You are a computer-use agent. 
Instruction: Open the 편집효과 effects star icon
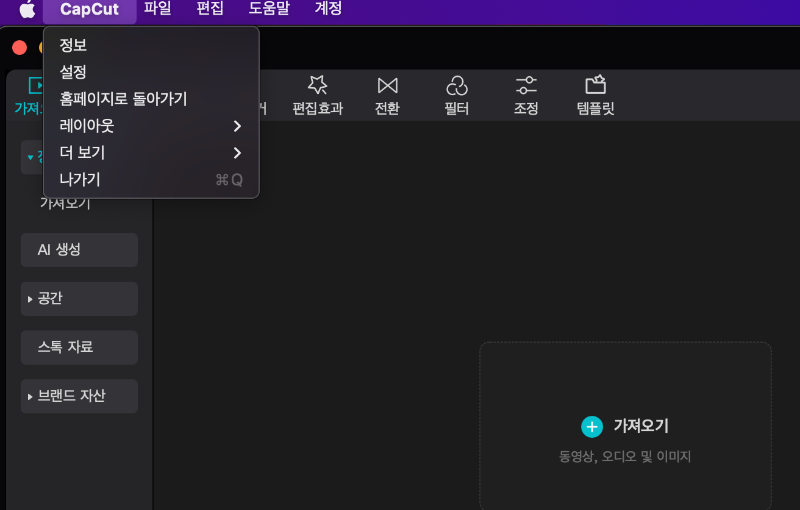[317, 85]
